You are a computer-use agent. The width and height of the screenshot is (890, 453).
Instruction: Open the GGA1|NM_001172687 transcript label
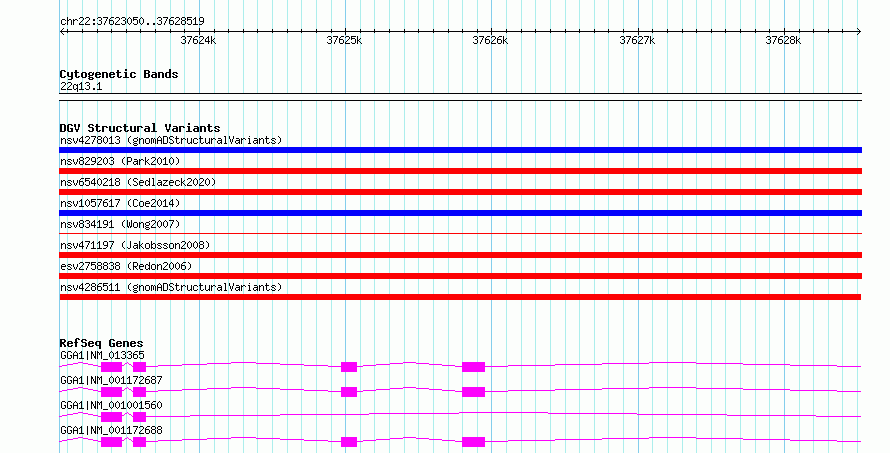(111, 380)
